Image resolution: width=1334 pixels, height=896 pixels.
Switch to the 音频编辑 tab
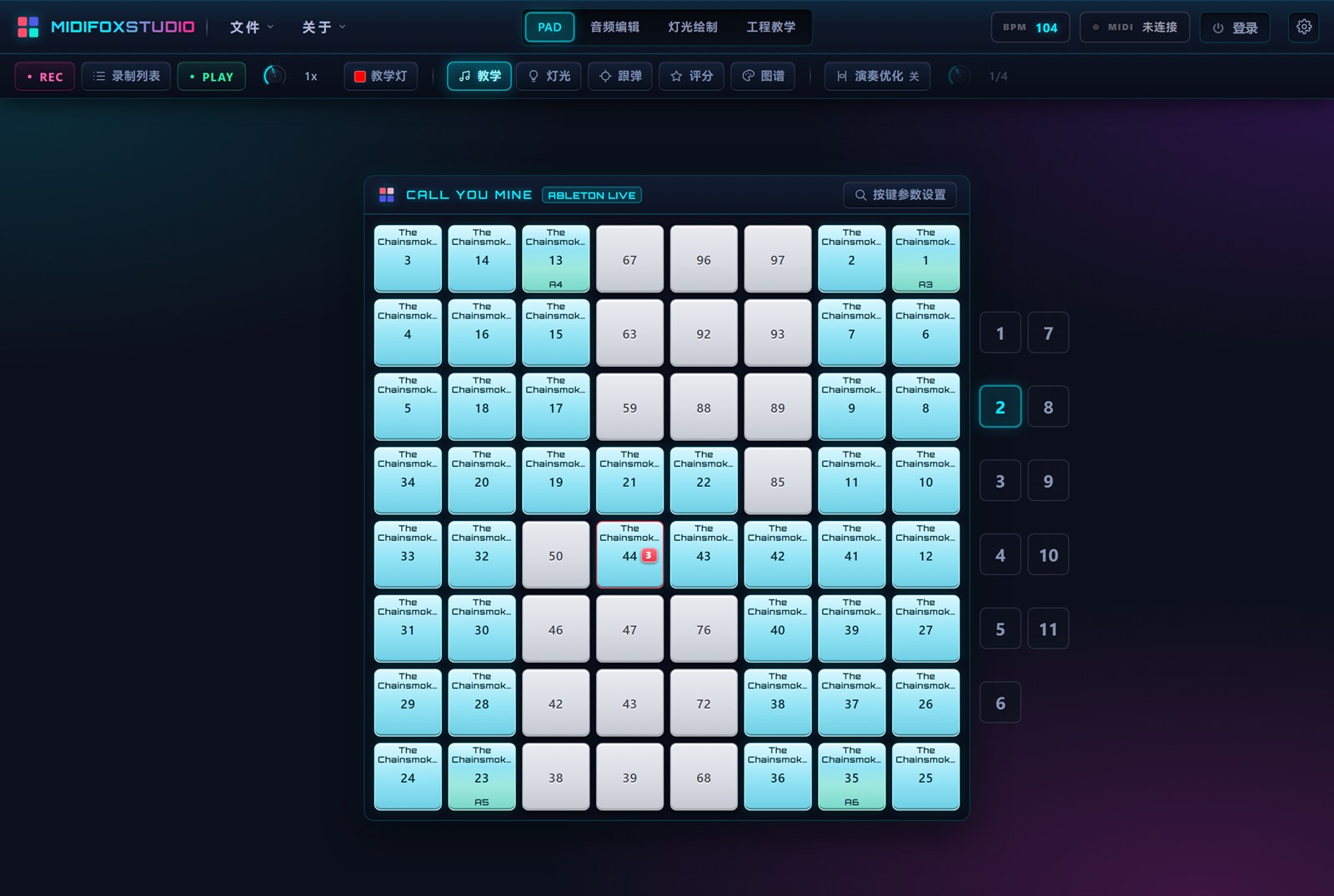point(614,28)
